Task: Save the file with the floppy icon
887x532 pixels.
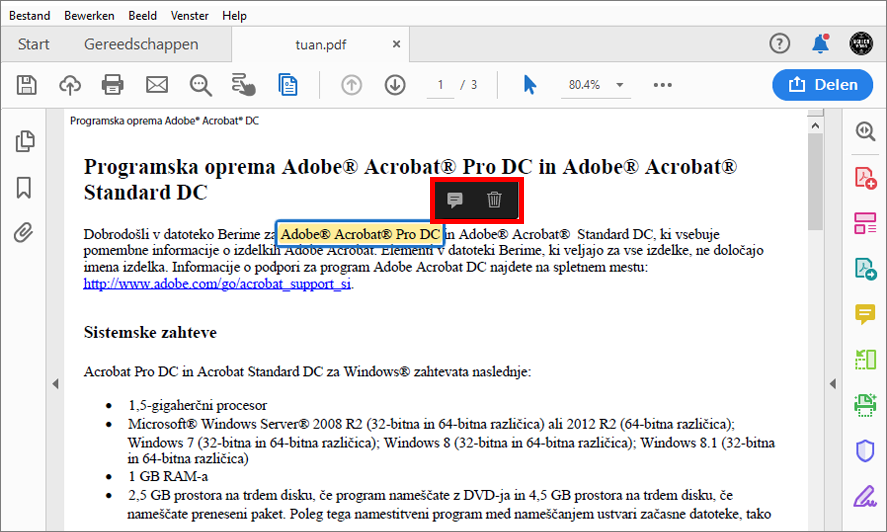Action: [x=27, y=85]
